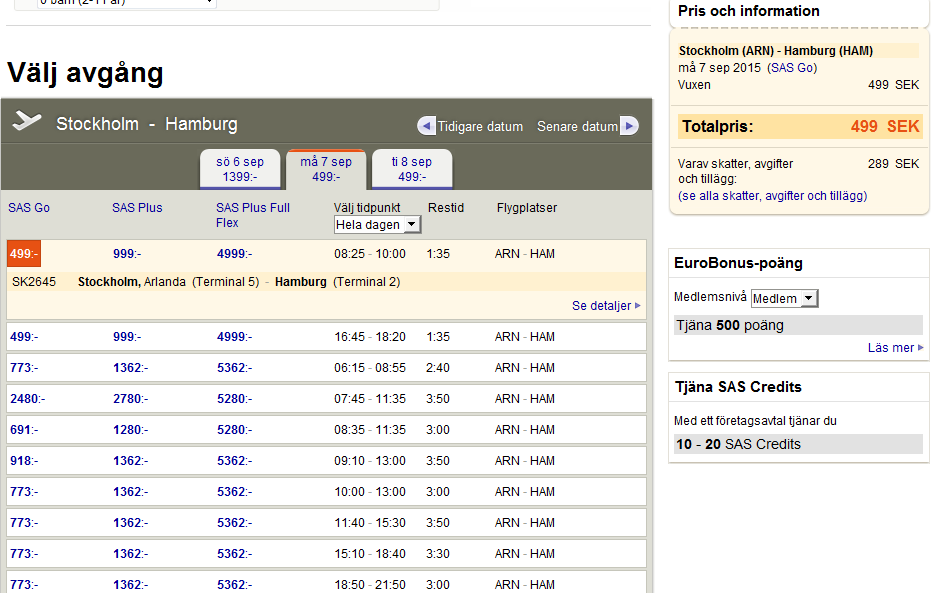Switch to the sö 6 sep date tab
Viewport: 935px width, 593px height.
click(240, 169)
